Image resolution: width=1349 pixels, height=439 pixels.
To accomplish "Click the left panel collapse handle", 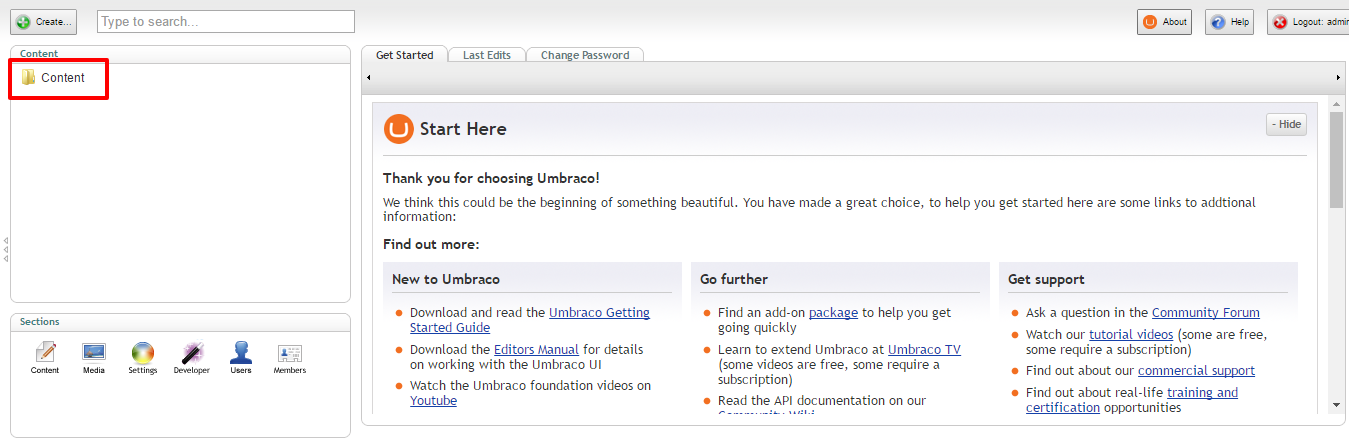I will tap(5, 249).
